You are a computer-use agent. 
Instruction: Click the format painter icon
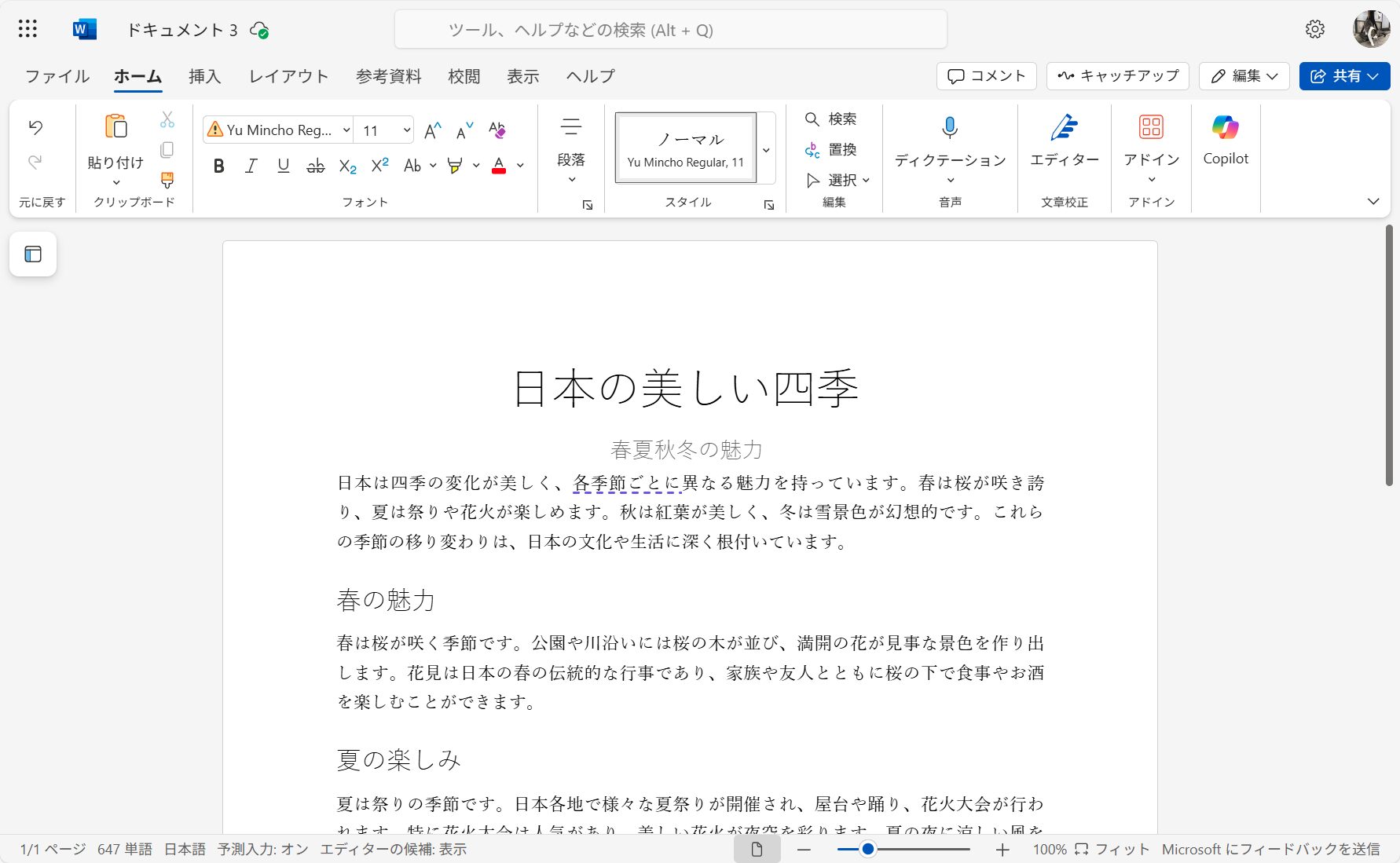pos(167,179)
